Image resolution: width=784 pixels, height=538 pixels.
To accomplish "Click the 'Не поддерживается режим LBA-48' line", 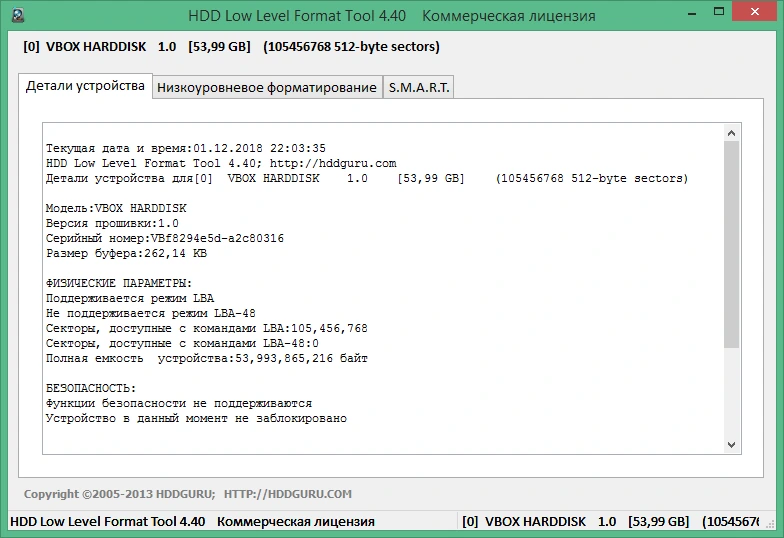I will 150,313.
